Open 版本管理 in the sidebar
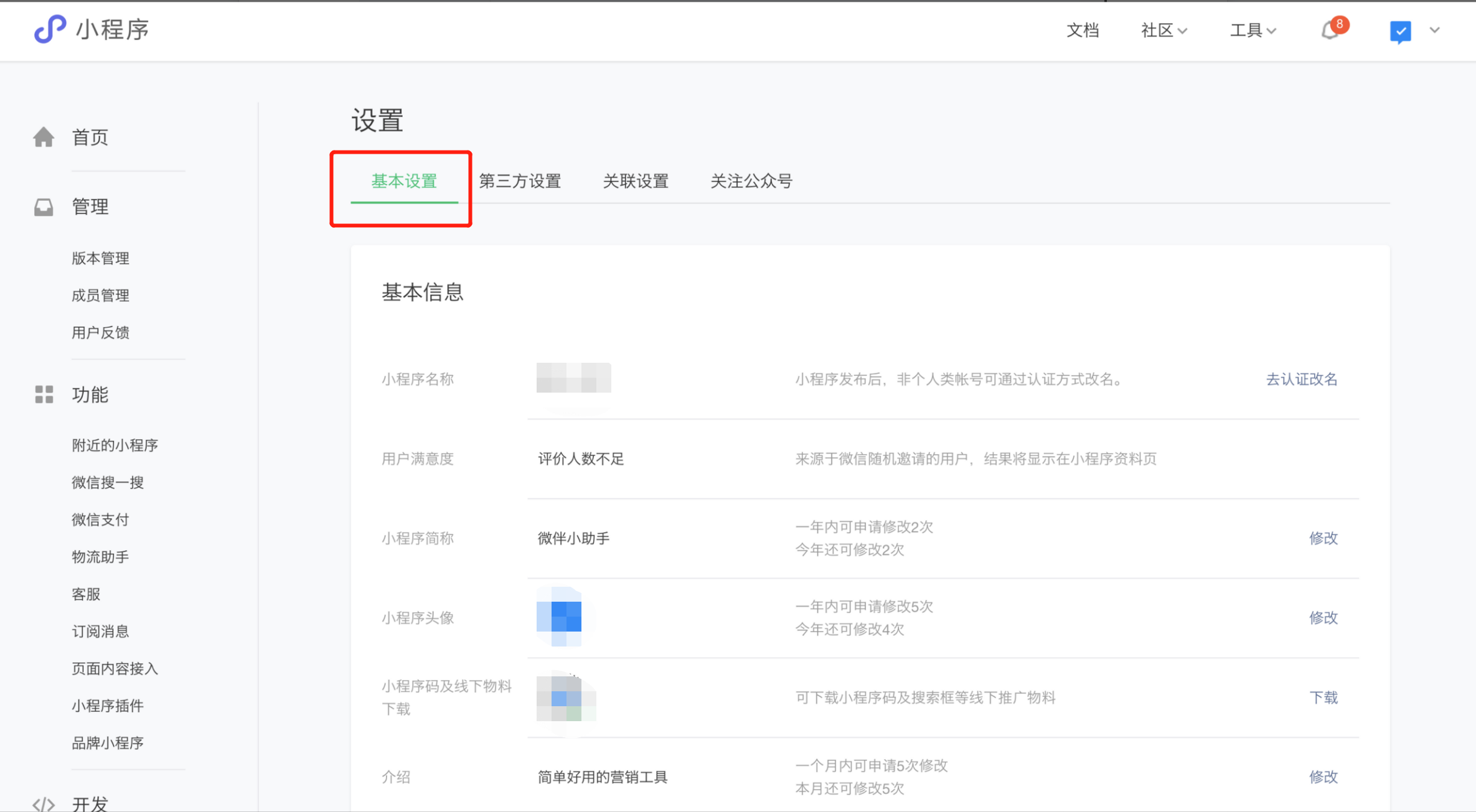The image size is (1476, 812). click(x=100, y=258)
